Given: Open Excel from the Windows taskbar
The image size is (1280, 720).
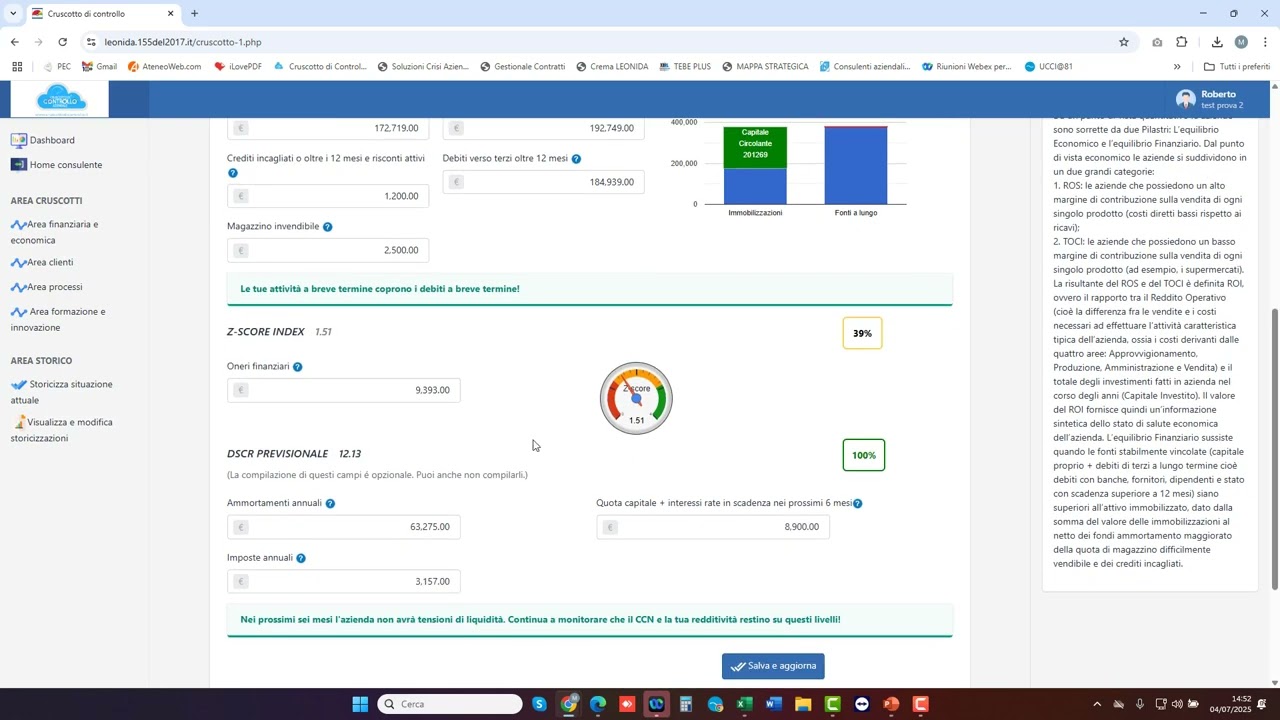Looking at the screenshot, I should coord(745,704).
